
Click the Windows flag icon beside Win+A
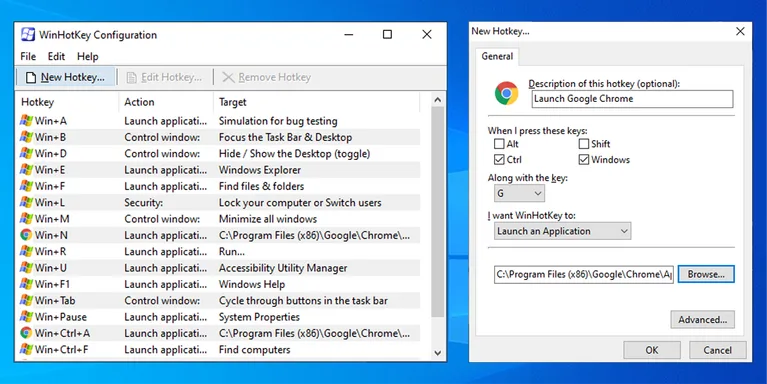pos(26,121)
